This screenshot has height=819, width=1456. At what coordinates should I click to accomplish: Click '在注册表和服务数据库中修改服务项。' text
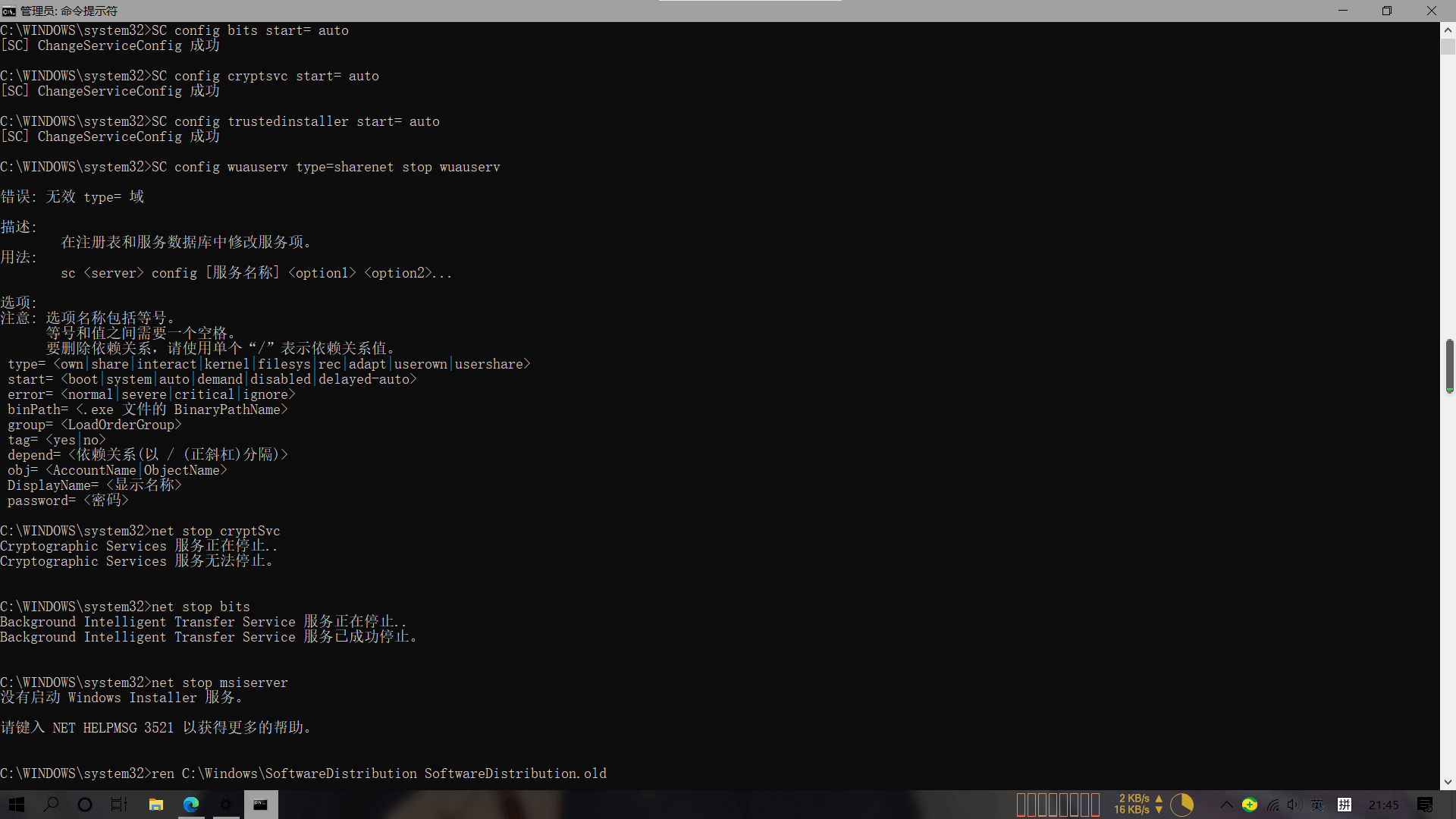coord(187,242)
